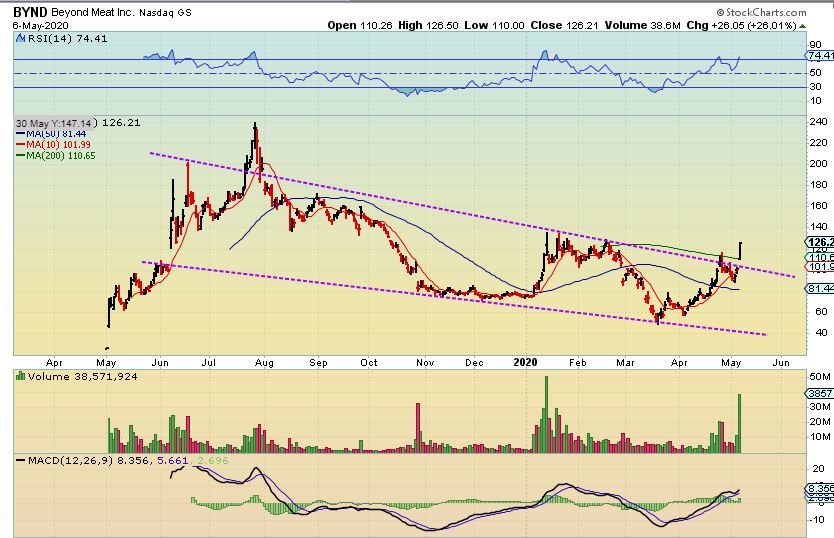The image size is (834, 538).
Task: Click the green MA(200) legend line marker
Action: 19,150
